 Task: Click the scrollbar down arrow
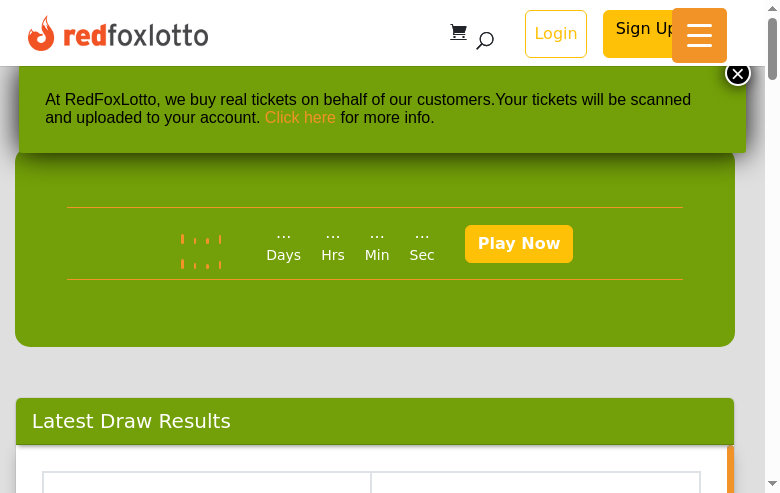(772, 485)
